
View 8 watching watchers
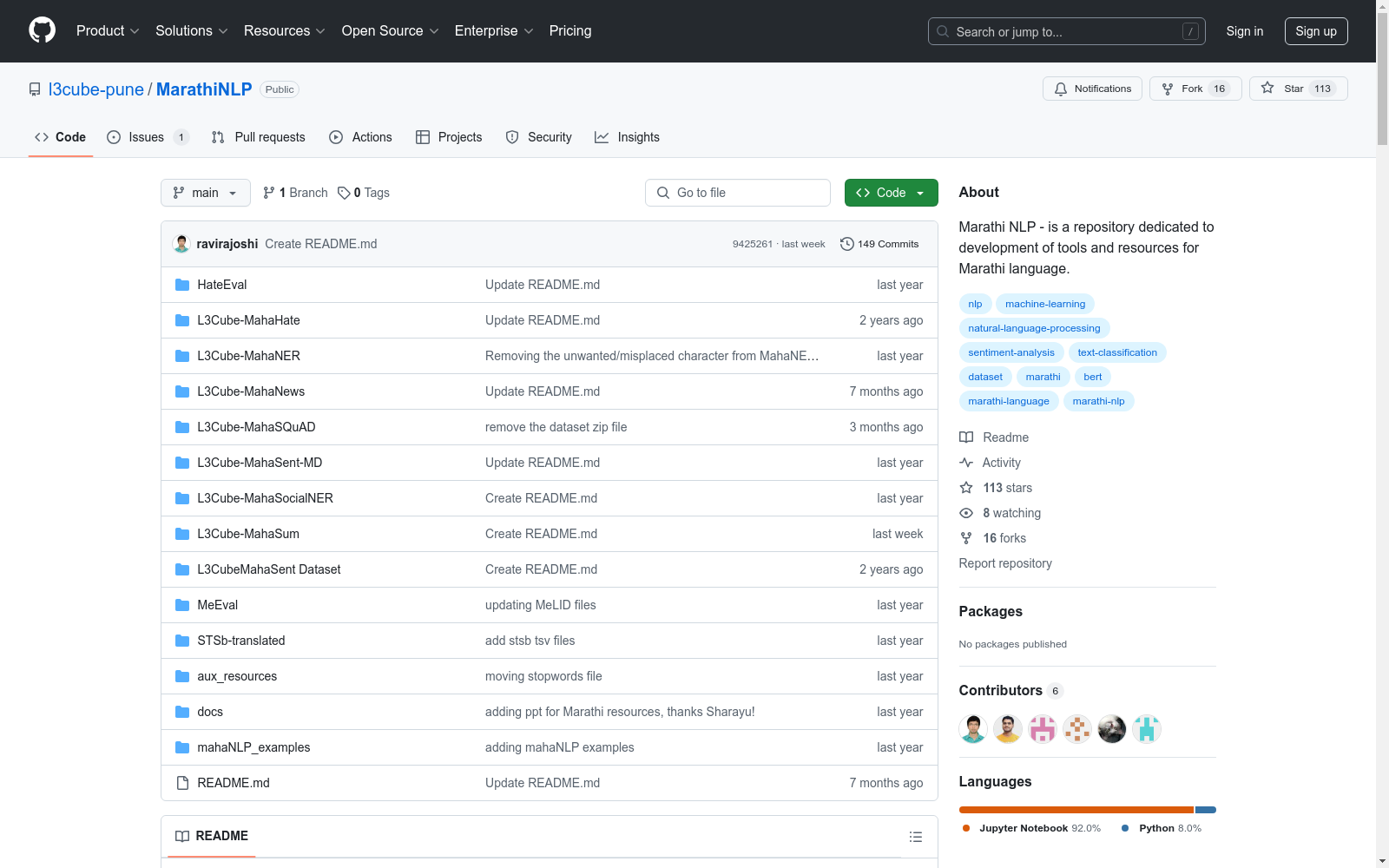tap(1000, 513)
